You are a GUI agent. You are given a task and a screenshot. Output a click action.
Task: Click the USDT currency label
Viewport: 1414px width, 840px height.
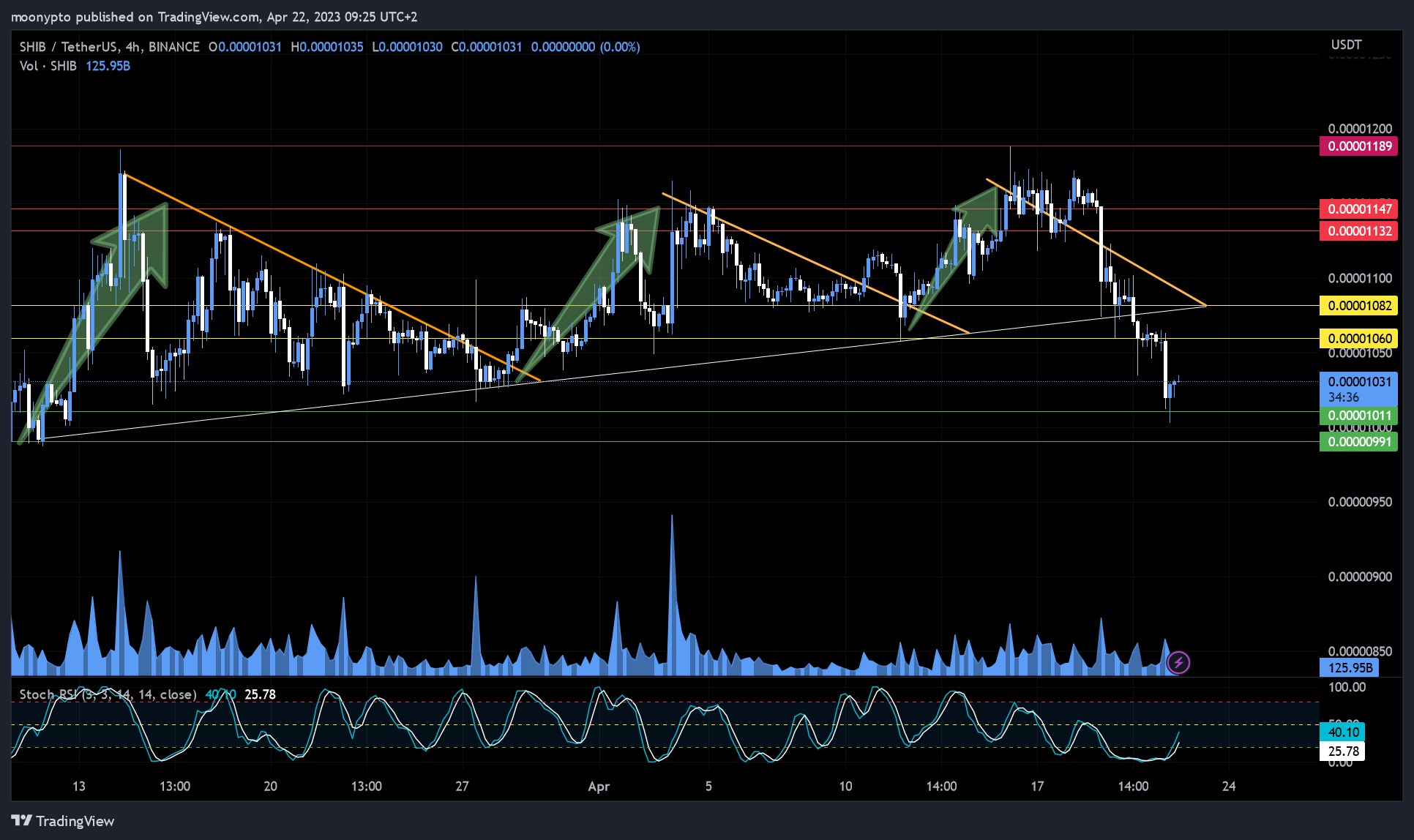(x=1346, y=45)
